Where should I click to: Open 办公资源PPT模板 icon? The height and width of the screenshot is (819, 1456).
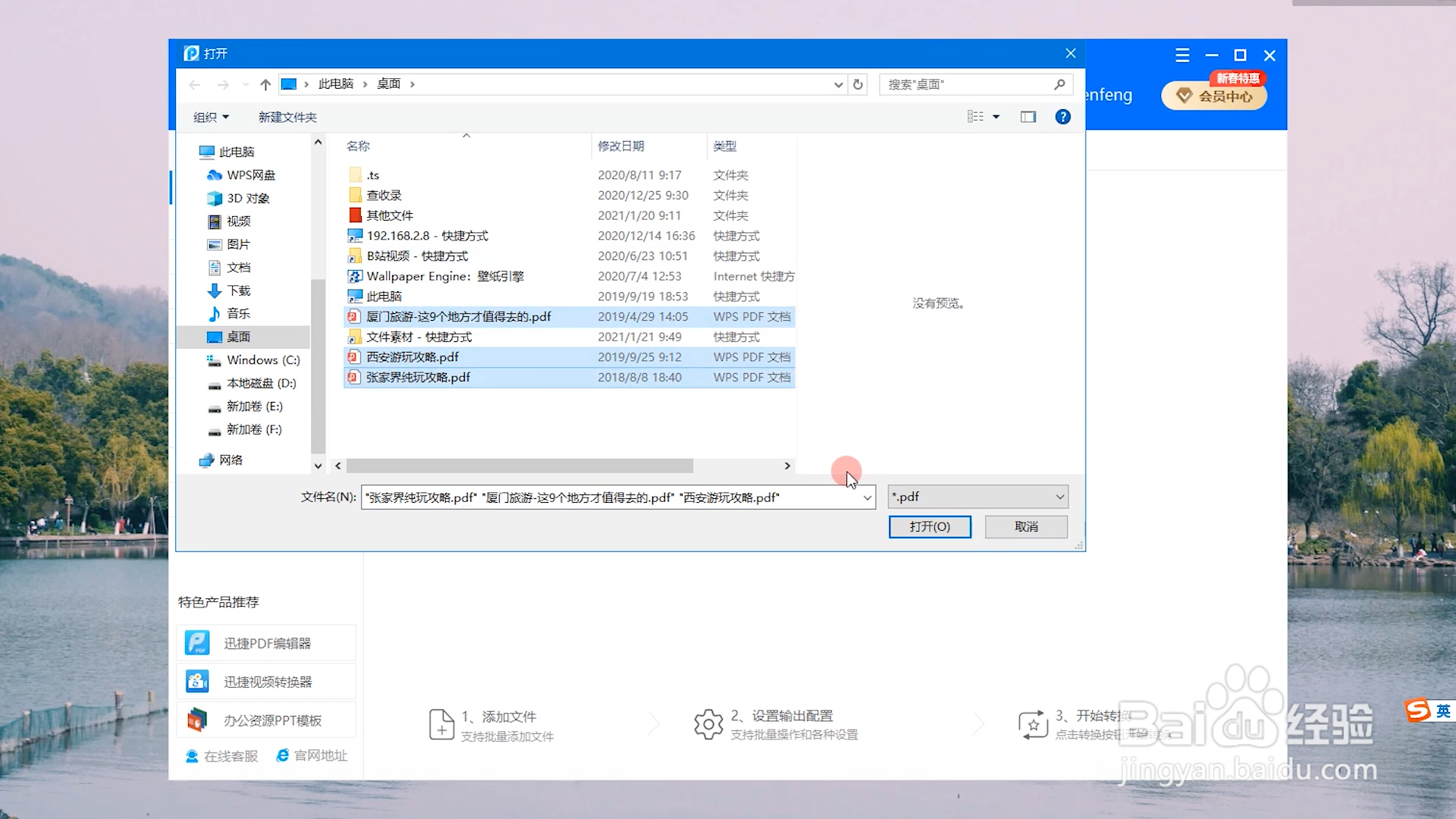[198, 720]
